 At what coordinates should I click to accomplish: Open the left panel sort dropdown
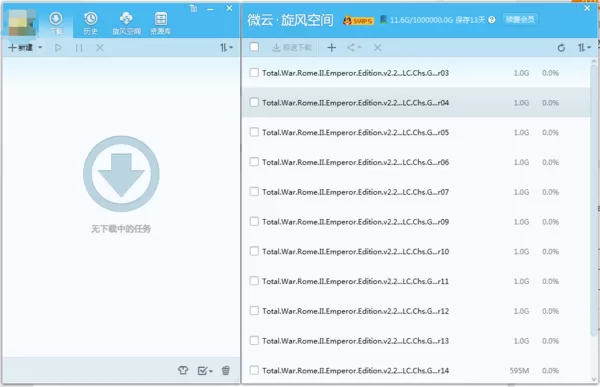point(226,48)
